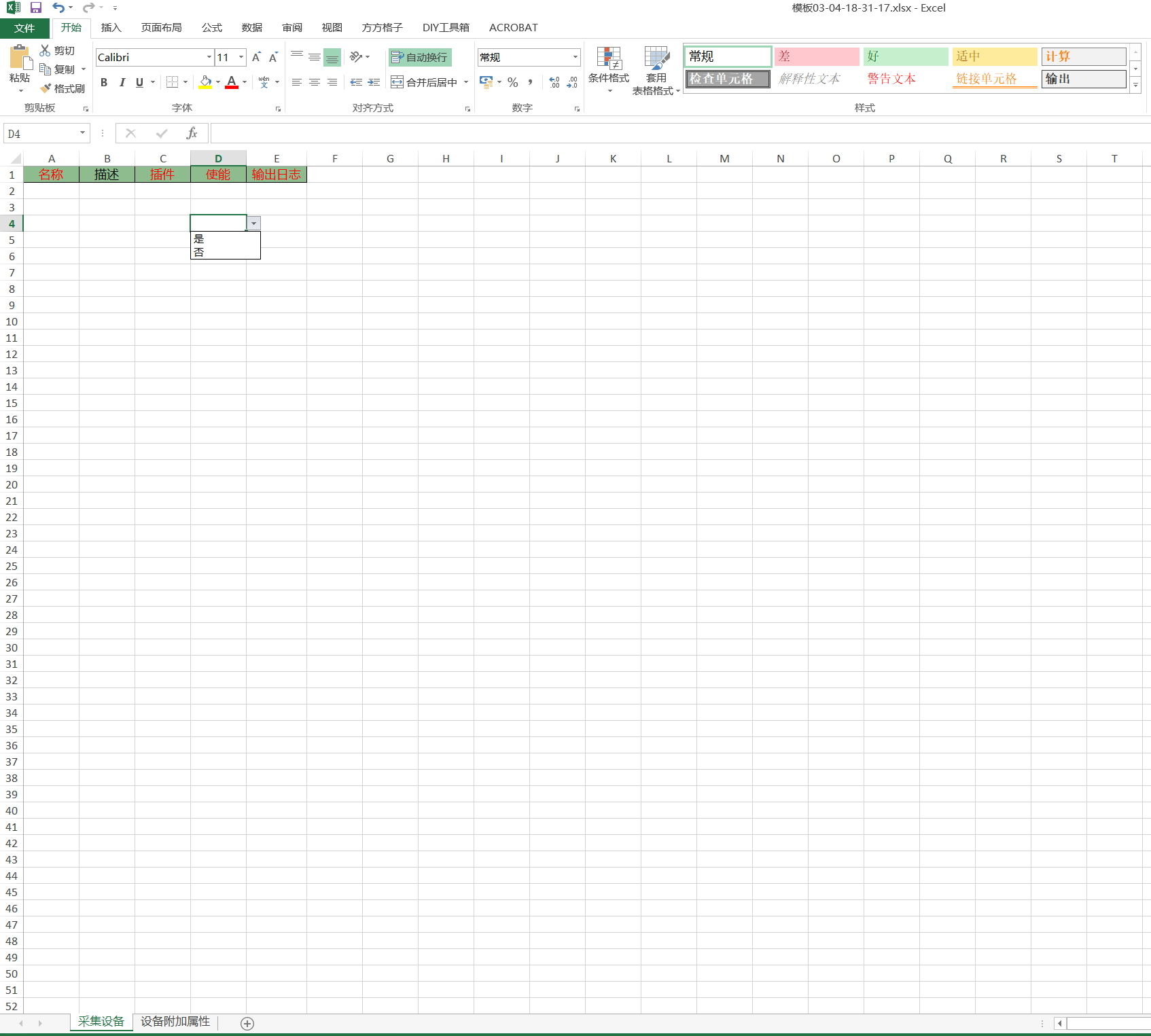The height and width of the screenshot is (1036, 1151).
Task: Click the percent style icon
Action: coord(513,82)
